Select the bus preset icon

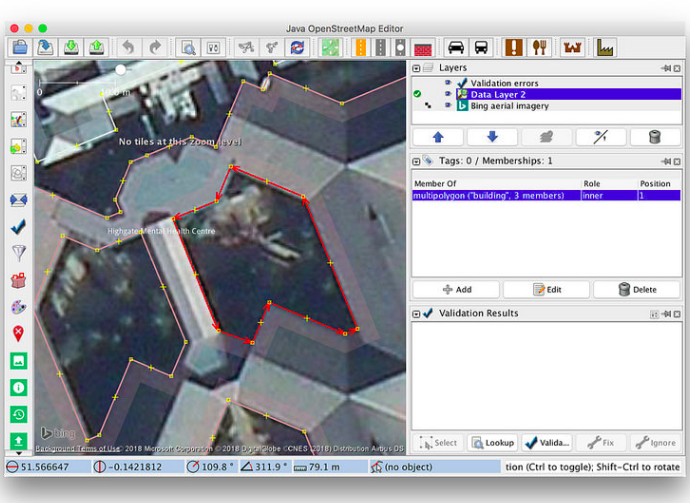pos(481,47)
